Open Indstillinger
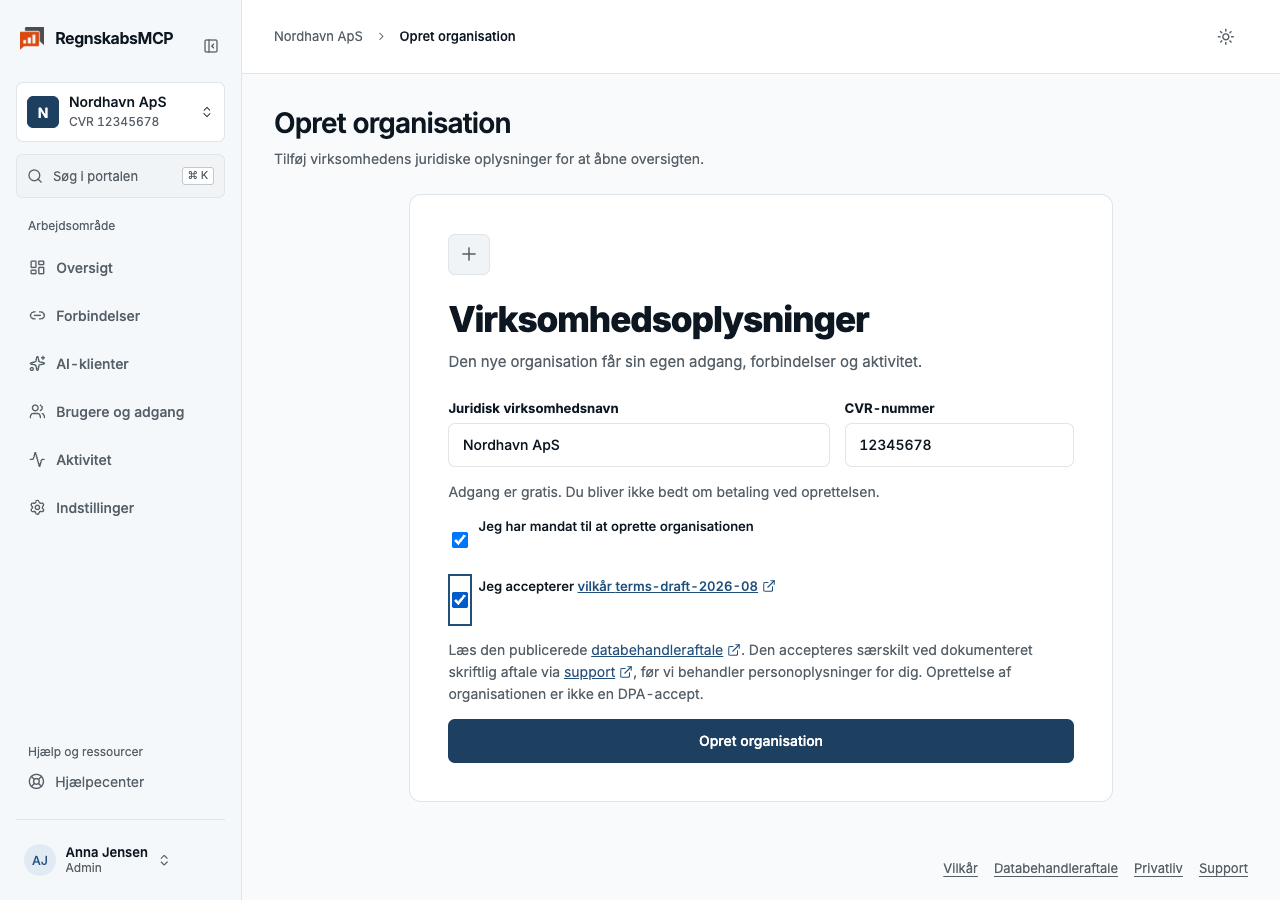Screen dimensions: 1280x900 tap(120, 508)
